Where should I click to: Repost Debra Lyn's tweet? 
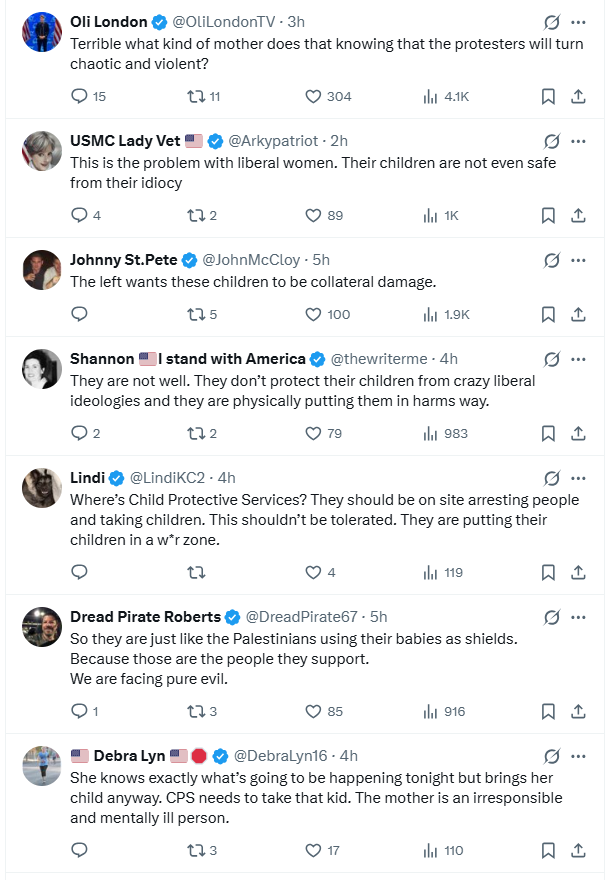coord(198,850)
